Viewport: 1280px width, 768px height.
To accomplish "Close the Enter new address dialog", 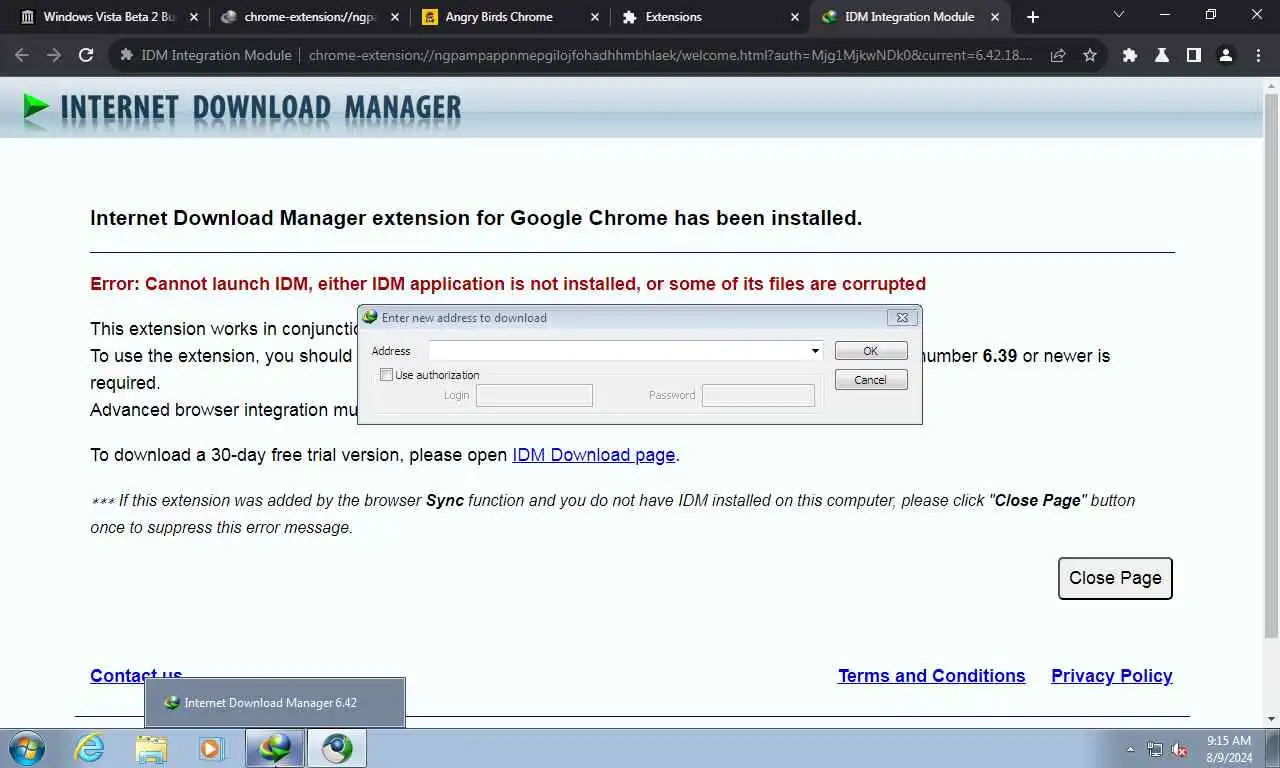I will [x=902, y=318].
